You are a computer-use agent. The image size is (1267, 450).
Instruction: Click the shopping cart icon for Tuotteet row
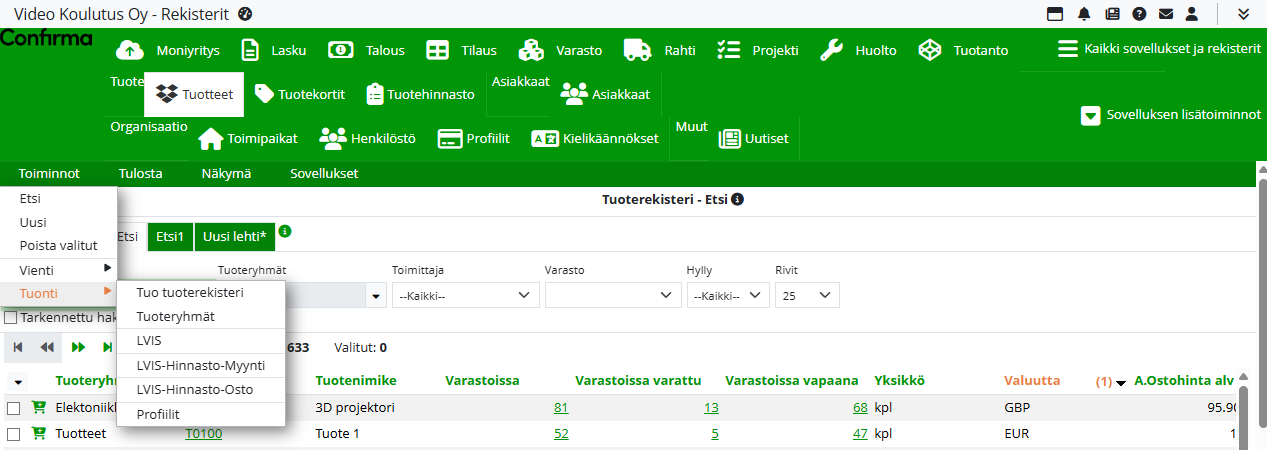[x=39, y=433]
